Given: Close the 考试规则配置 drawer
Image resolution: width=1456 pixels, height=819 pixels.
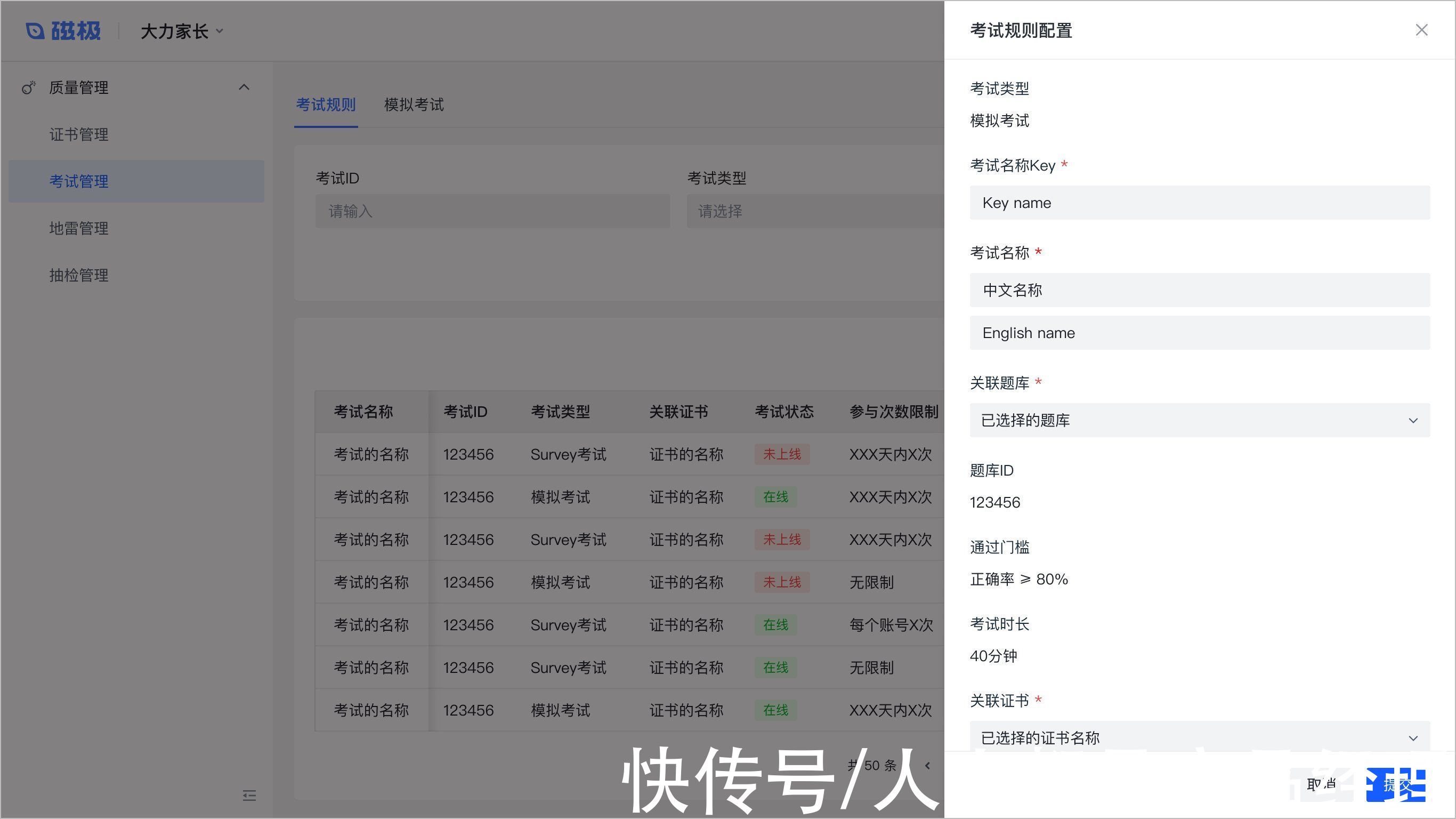Looking at the screenshot, I should [1421, 30].
